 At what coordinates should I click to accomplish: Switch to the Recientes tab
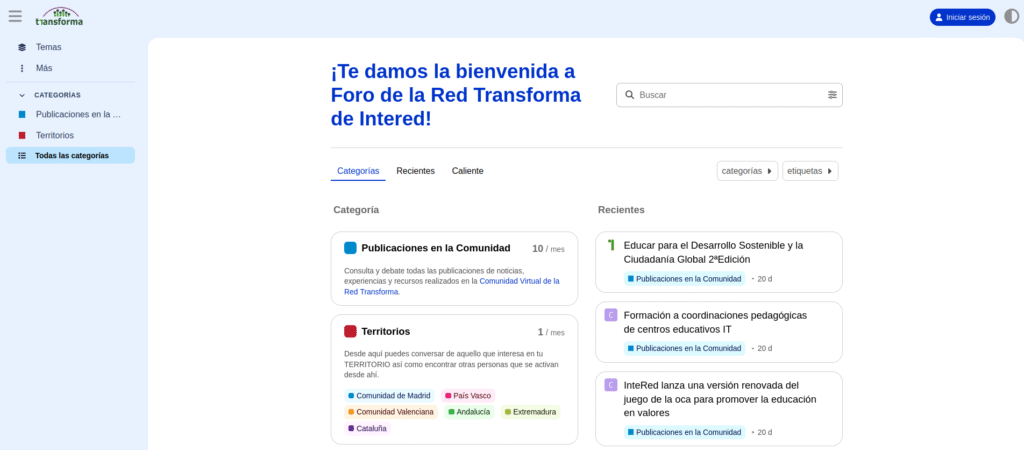415,171
